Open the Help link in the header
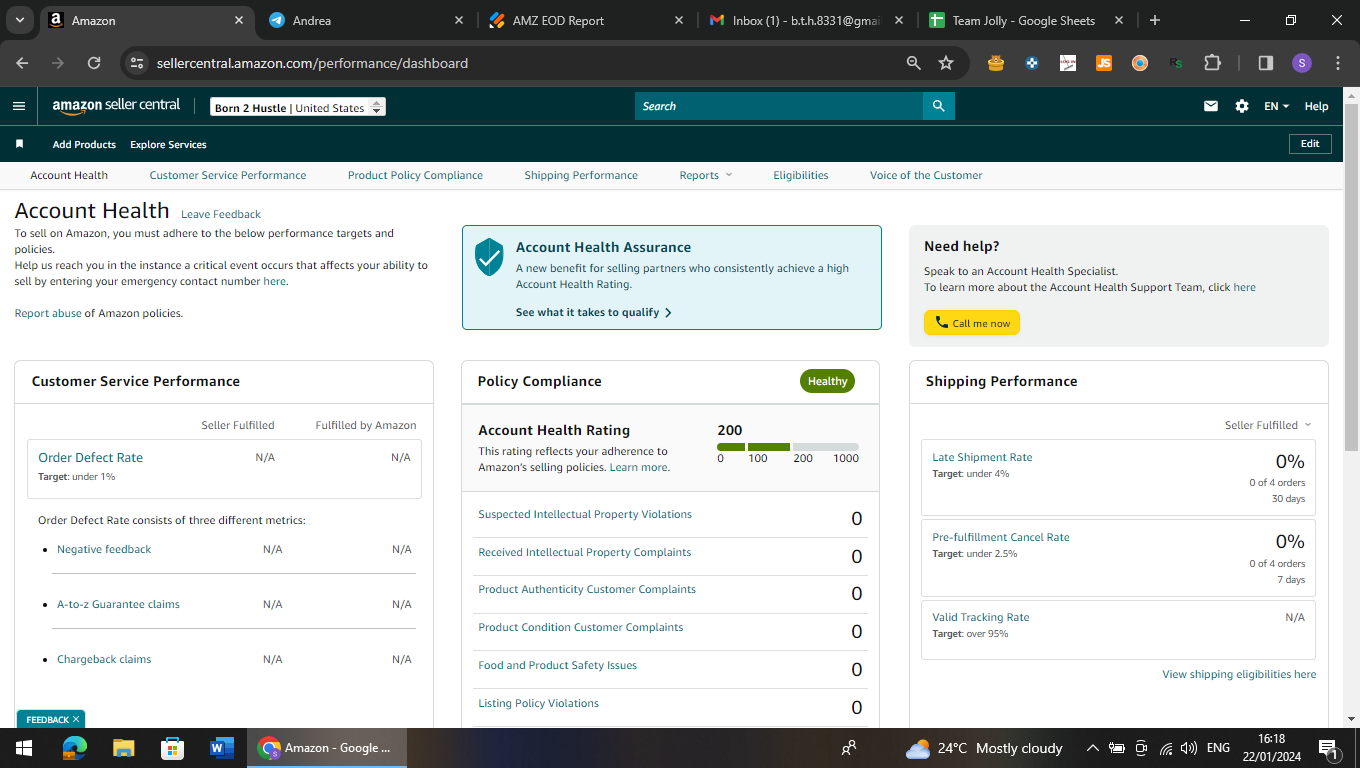Viewport: 1360px width, 768px height. pyautogui.click(x=1317, y=106)
